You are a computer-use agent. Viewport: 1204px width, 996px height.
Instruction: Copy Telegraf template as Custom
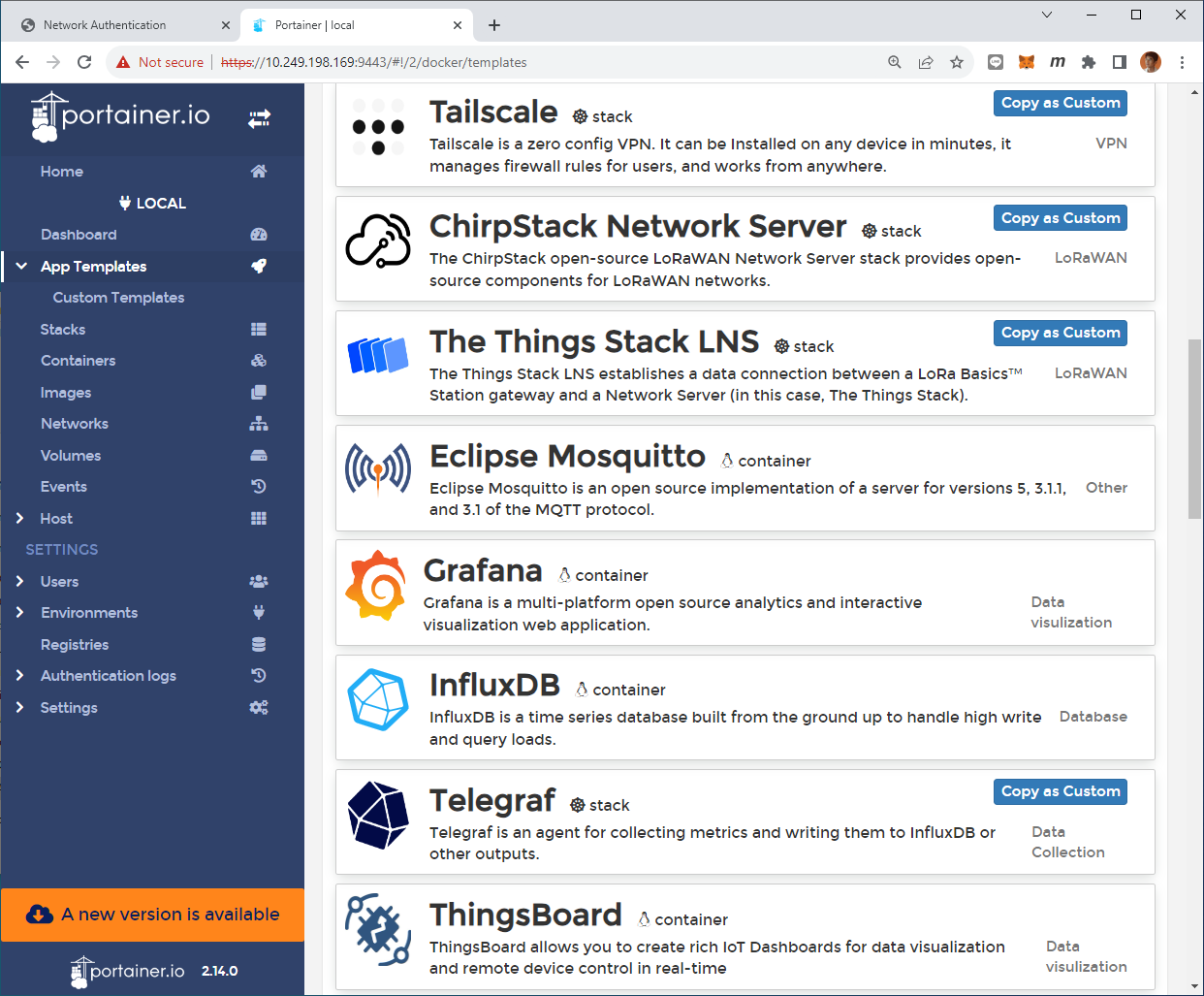(x=1061, y=791)
